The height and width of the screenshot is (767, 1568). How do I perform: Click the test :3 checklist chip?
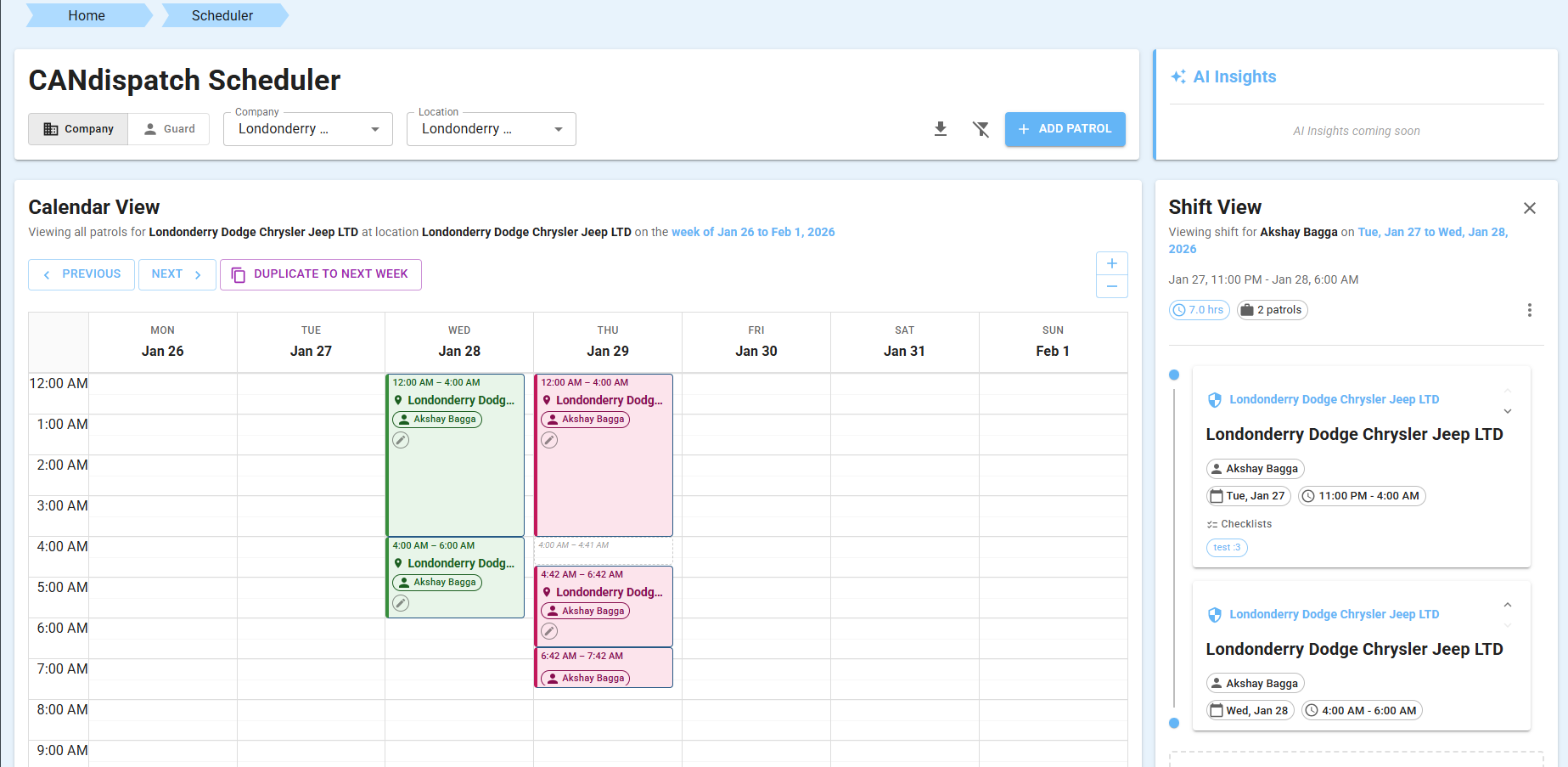pos(1227,547)
